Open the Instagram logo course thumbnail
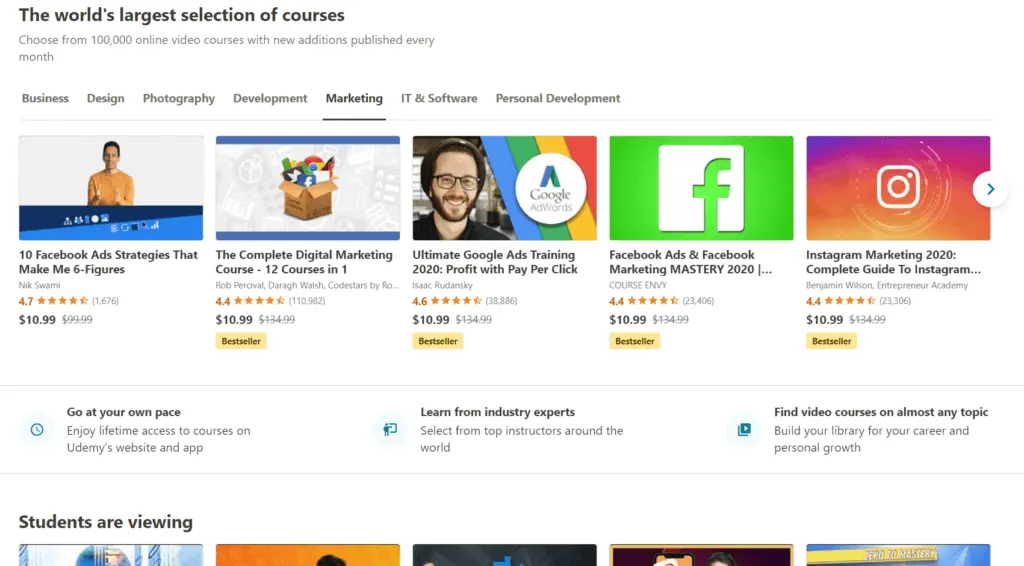Screen dimensions: 1024x566 [898, 188]
